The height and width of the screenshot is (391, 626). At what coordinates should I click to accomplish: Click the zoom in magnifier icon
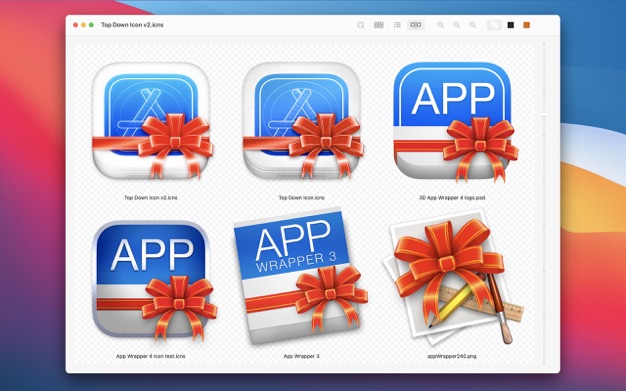(473, 25)
